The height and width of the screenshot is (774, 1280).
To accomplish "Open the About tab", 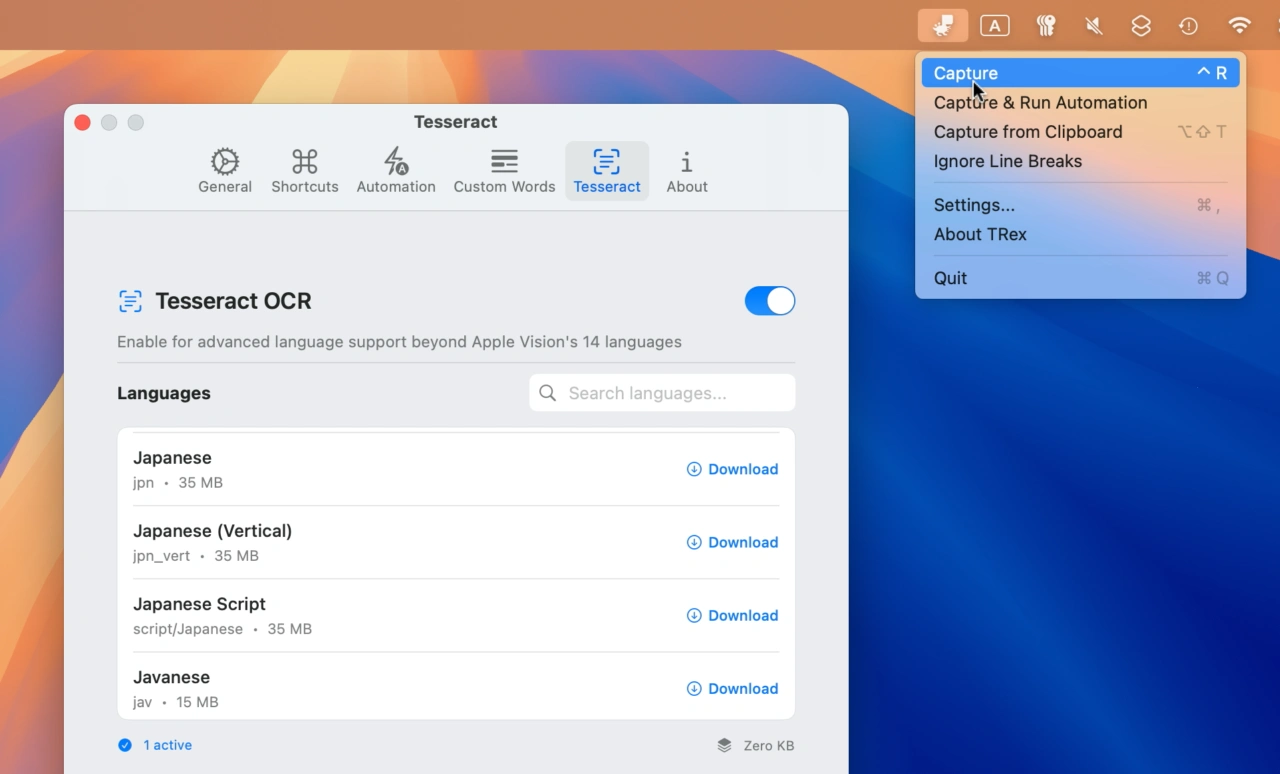I will point(687,171).
